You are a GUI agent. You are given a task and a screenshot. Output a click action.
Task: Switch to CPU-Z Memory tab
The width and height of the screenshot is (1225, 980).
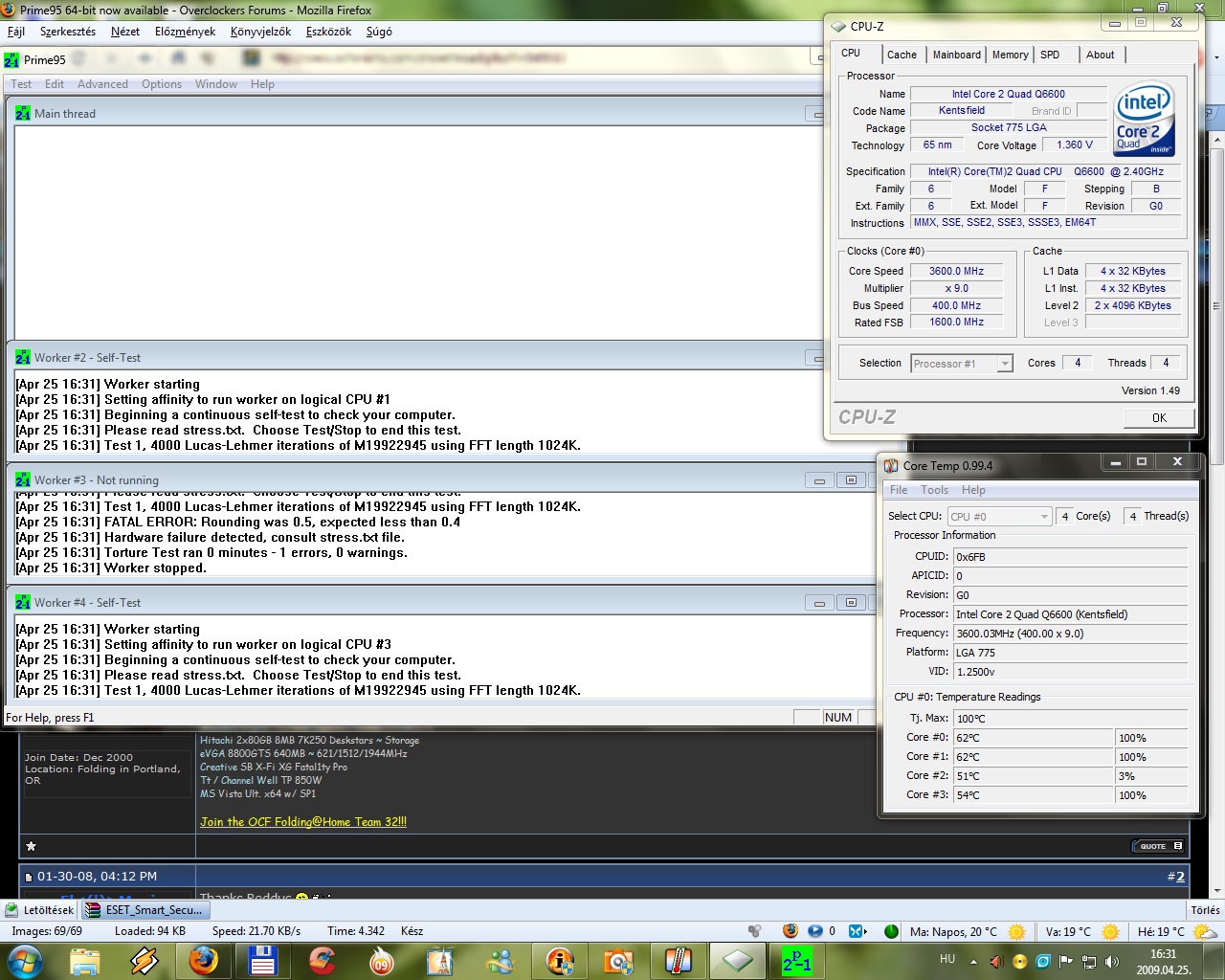point(1010,55)
